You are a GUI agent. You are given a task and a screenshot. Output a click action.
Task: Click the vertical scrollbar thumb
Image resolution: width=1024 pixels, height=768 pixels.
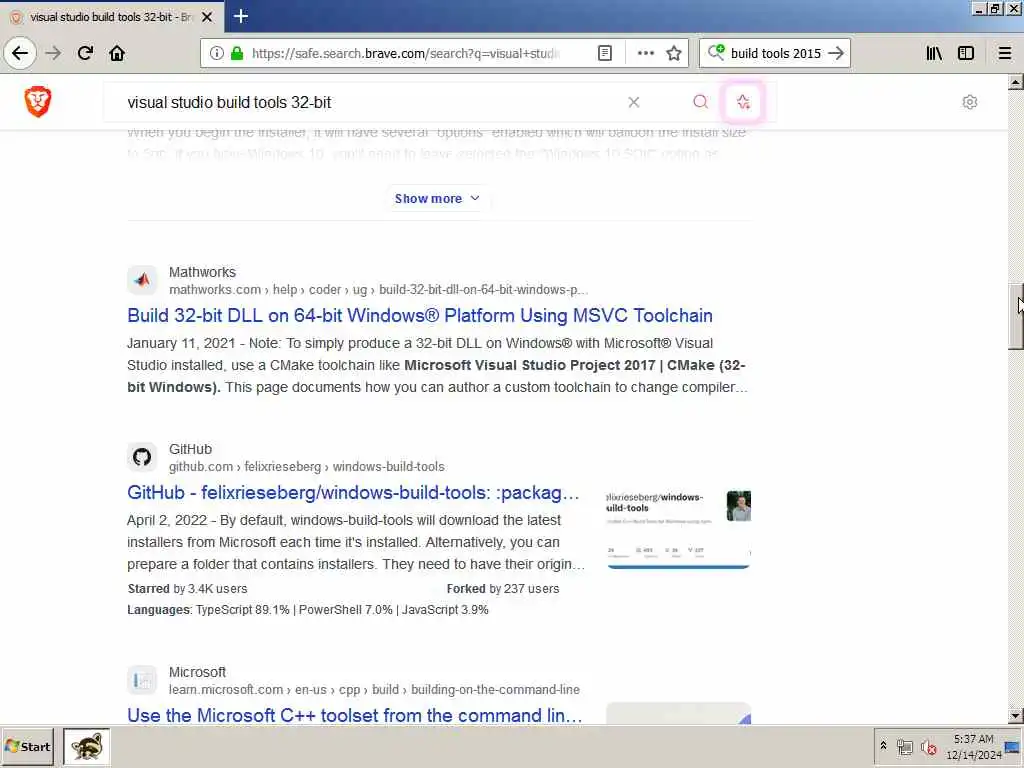tap(1016, 317)
